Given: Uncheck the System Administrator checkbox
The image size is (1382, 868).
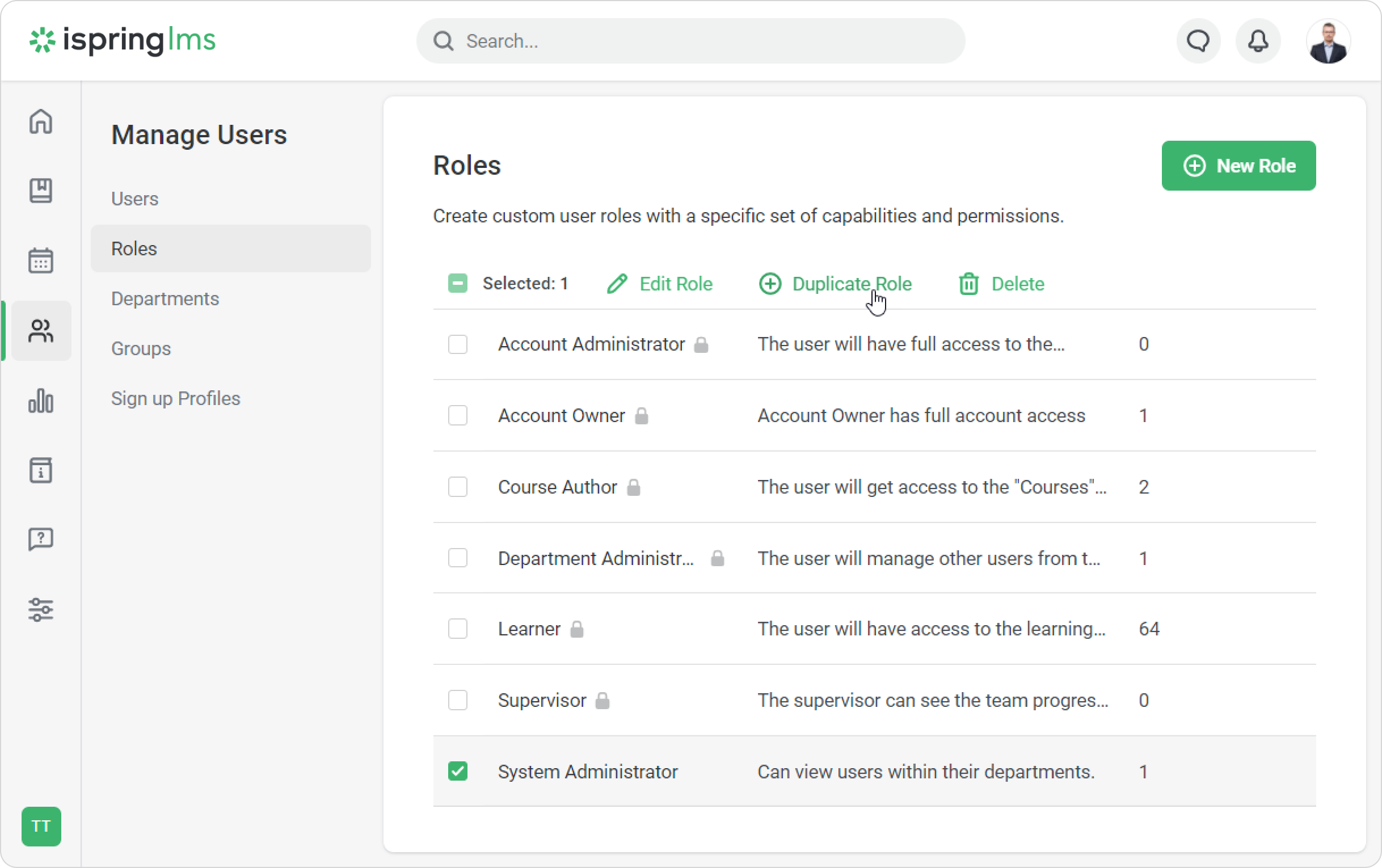Looking at the screenshot, I should (457, 771).
